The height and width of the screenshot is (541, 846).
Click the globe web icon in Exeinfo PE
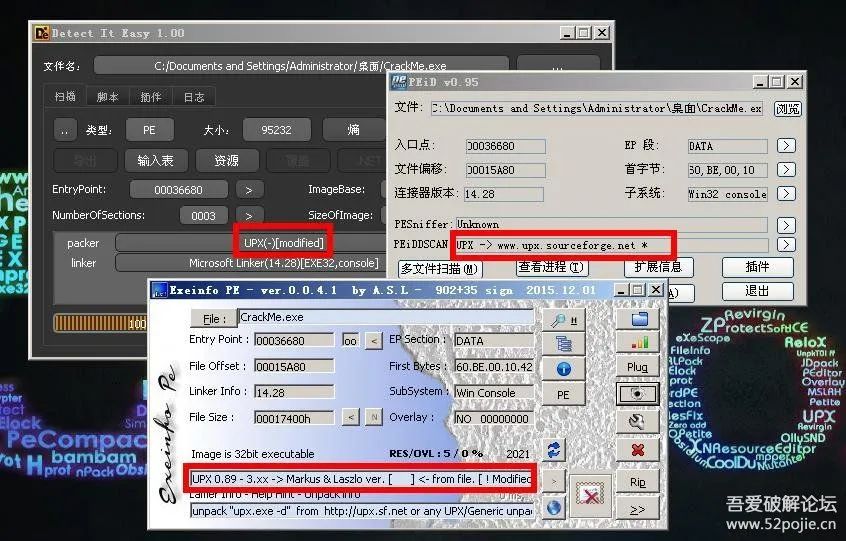[554, 507]
